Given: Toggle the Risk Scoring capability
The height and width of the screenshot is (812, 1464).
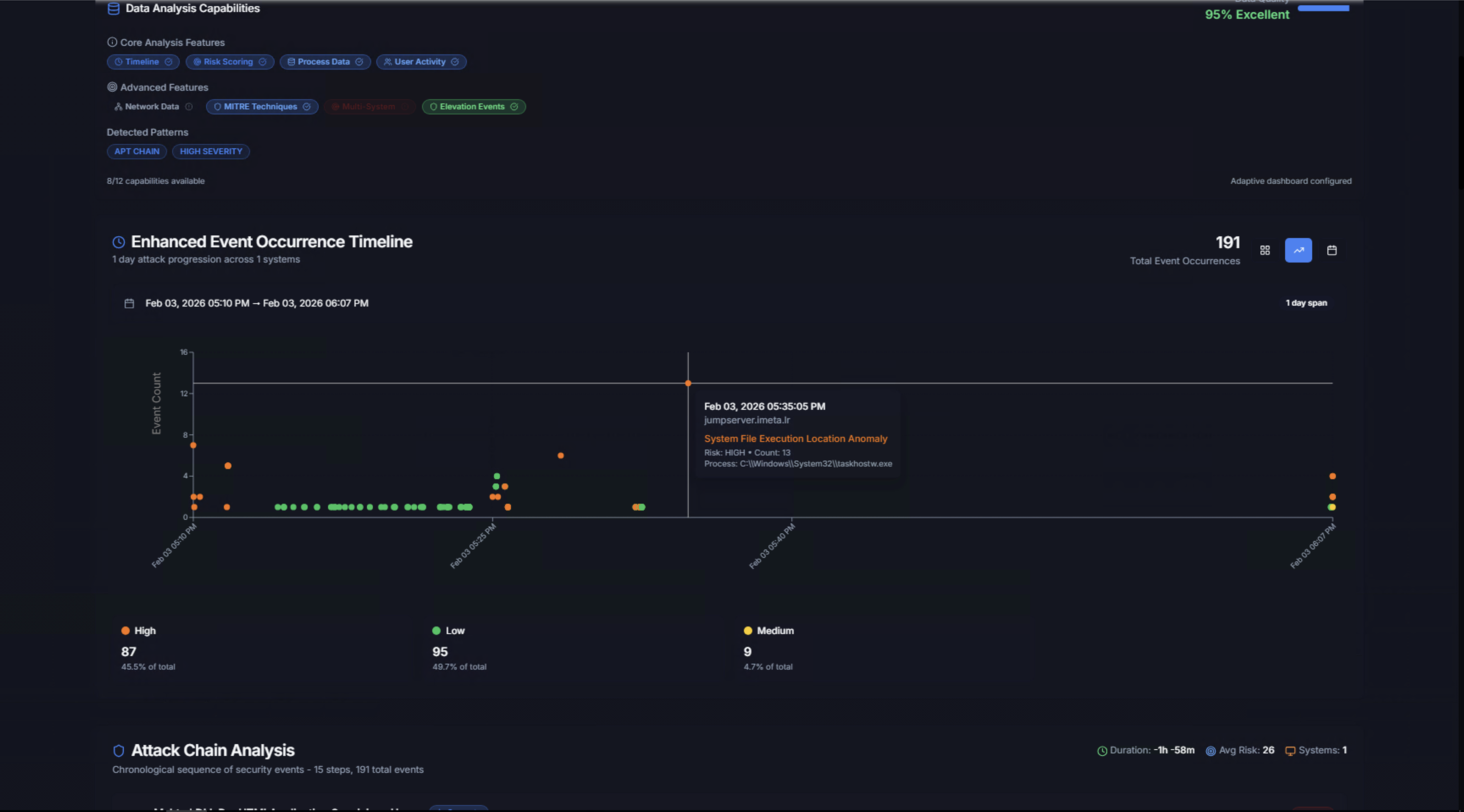Looking at the screenshot, I should tap(229, 62).
